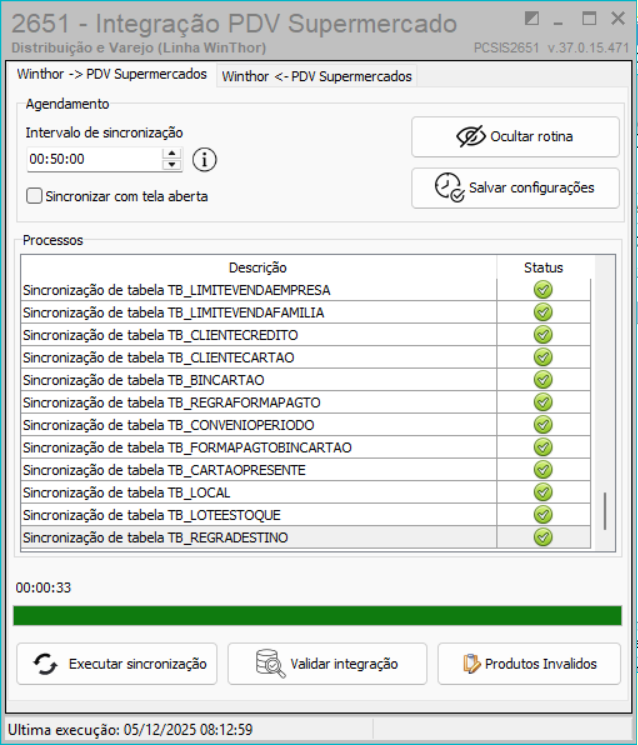Click the info icon beside sync interval
Screen dimensions: 638x745
pyautogui.click(x=204, y=160)
